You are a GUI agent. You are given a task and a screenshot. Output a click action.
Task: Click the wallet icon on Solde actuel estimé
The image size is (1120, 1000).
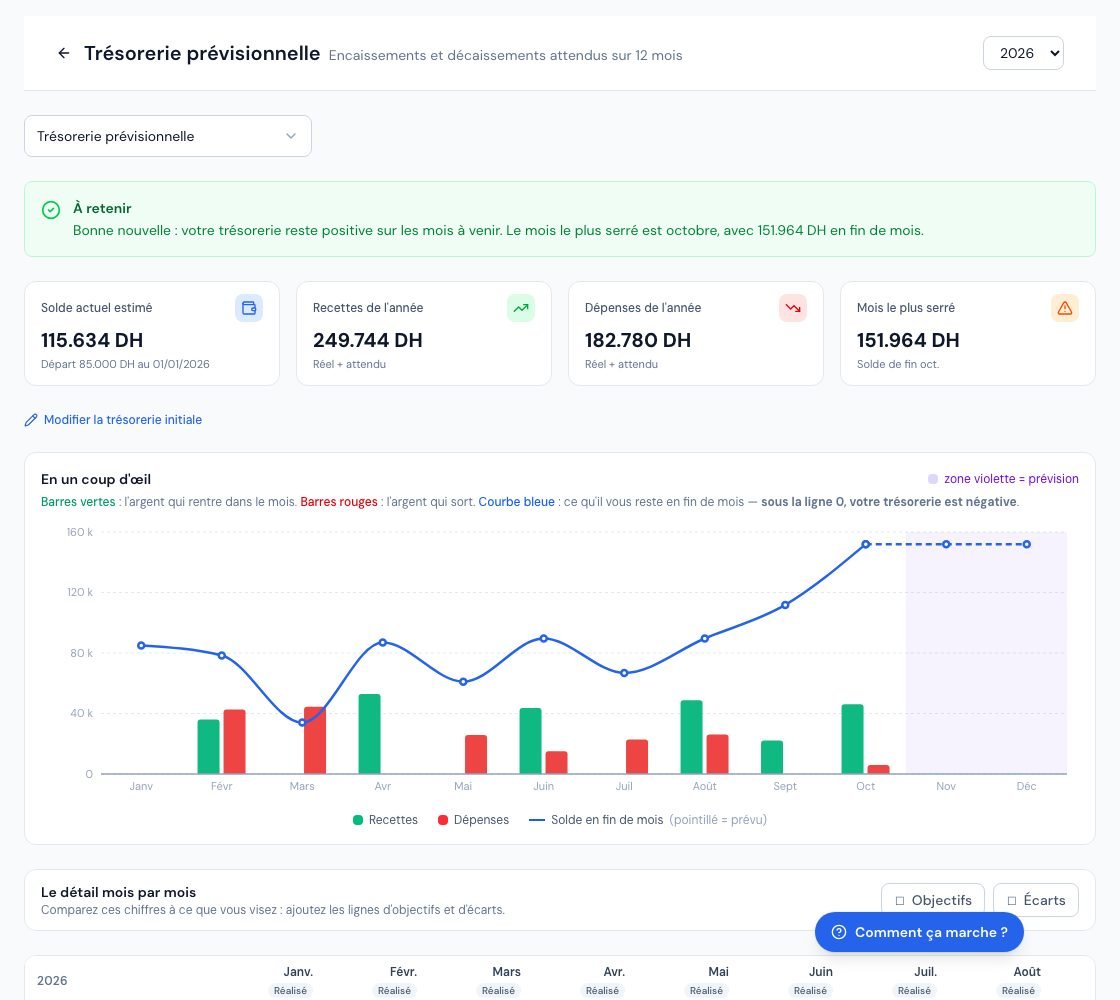point(249,308)
